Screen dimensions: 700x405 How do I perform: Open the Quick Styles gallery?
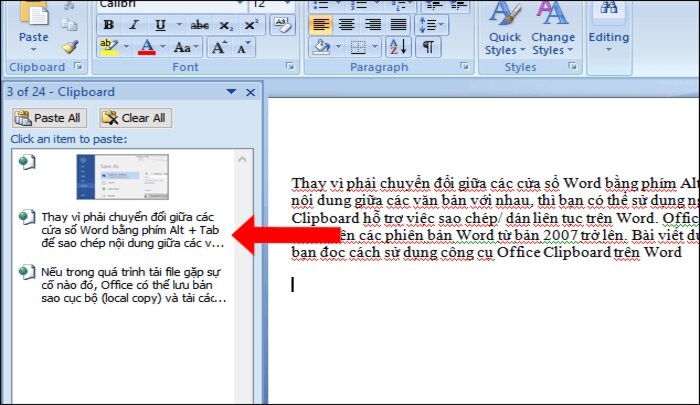(x=505, y=28)
